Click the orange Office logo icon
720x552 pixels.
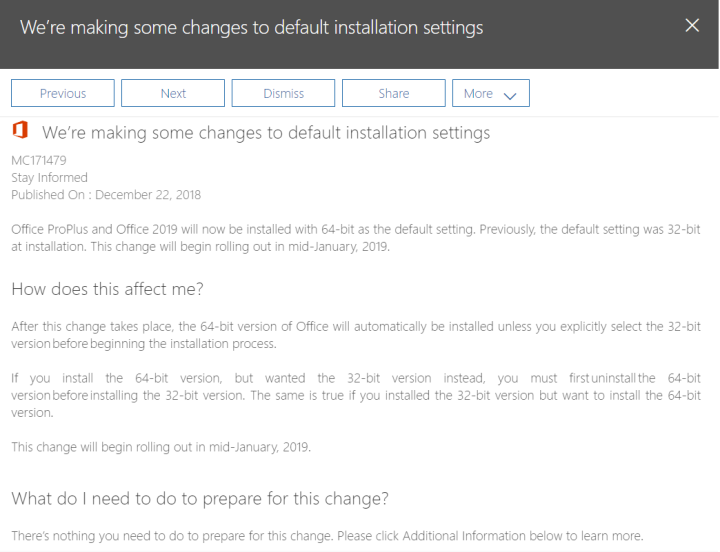coord(20,130)
